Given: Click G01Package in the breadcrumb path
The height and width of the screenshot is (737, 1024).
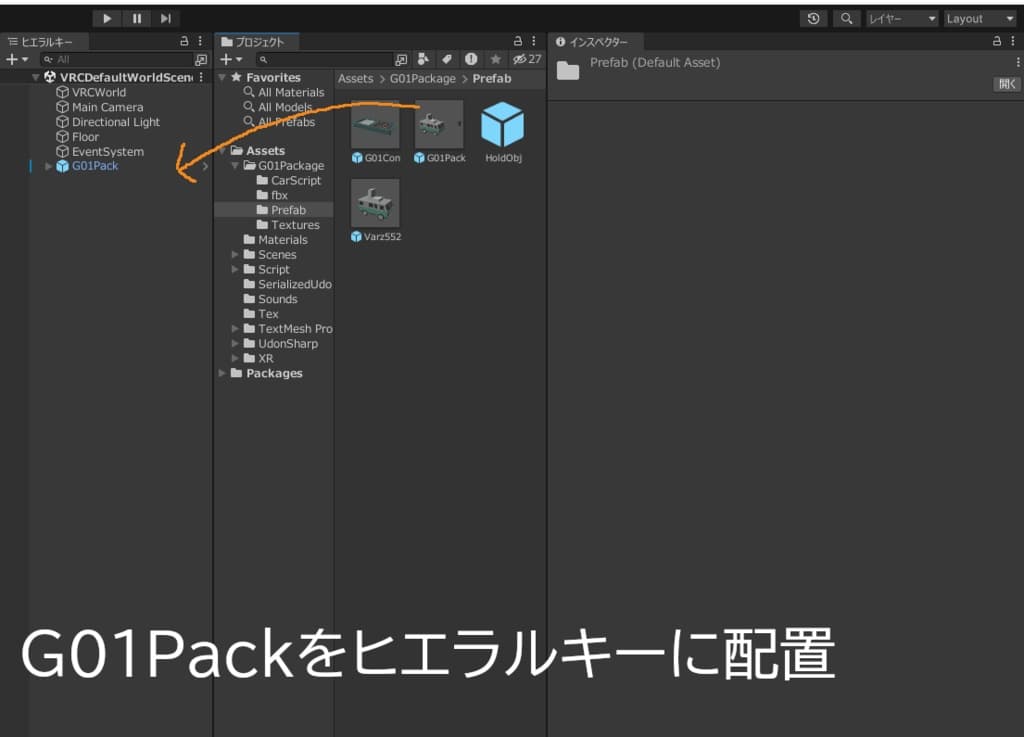Looking at the screenshot, I should point(422,78).
